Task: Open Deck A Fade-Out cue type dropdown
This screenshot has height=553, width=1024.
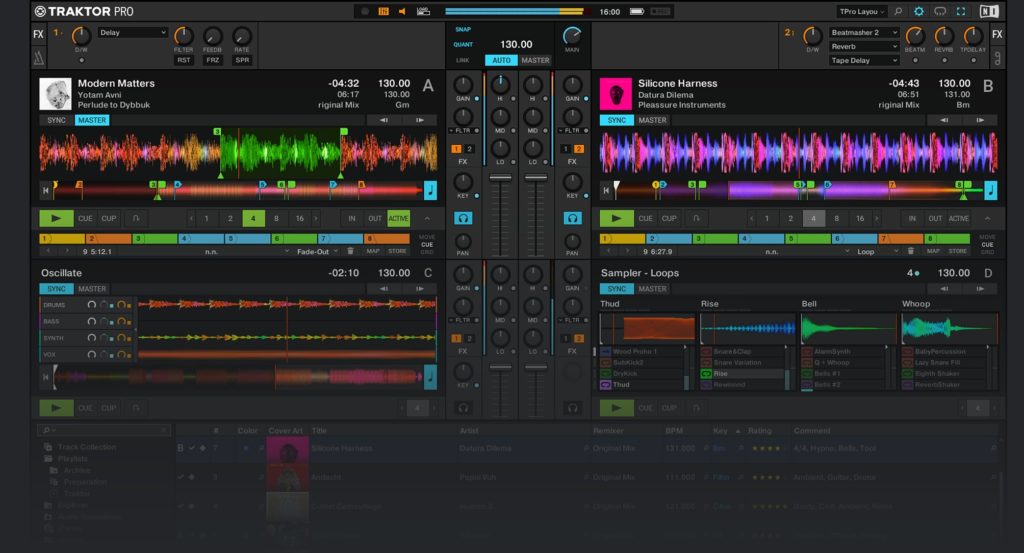Action: click(317, 251)
